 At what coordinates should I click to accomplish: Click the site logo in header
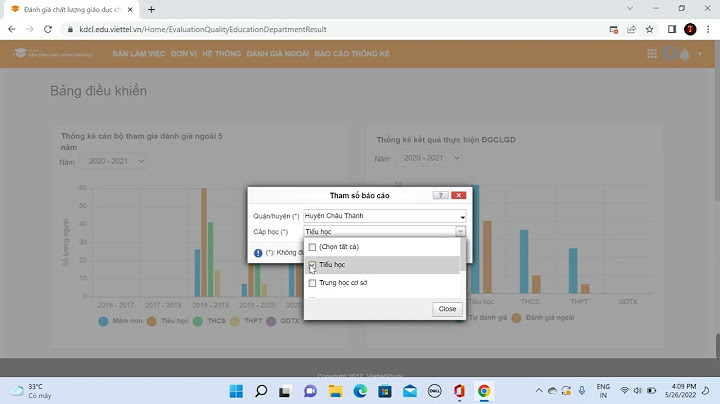click(x=53, y=53)
